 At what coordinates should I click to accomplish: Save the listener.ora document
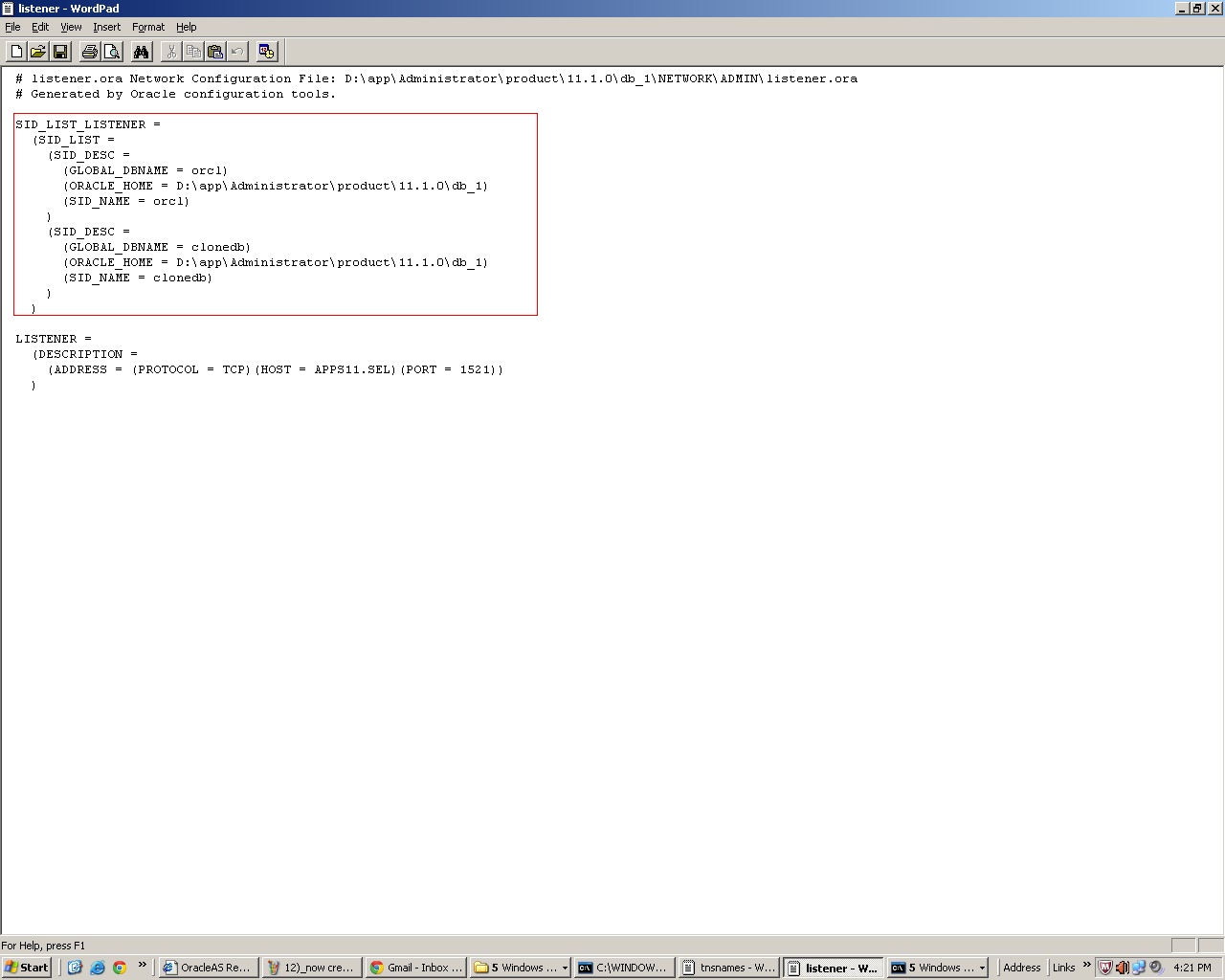click(59, 51)
